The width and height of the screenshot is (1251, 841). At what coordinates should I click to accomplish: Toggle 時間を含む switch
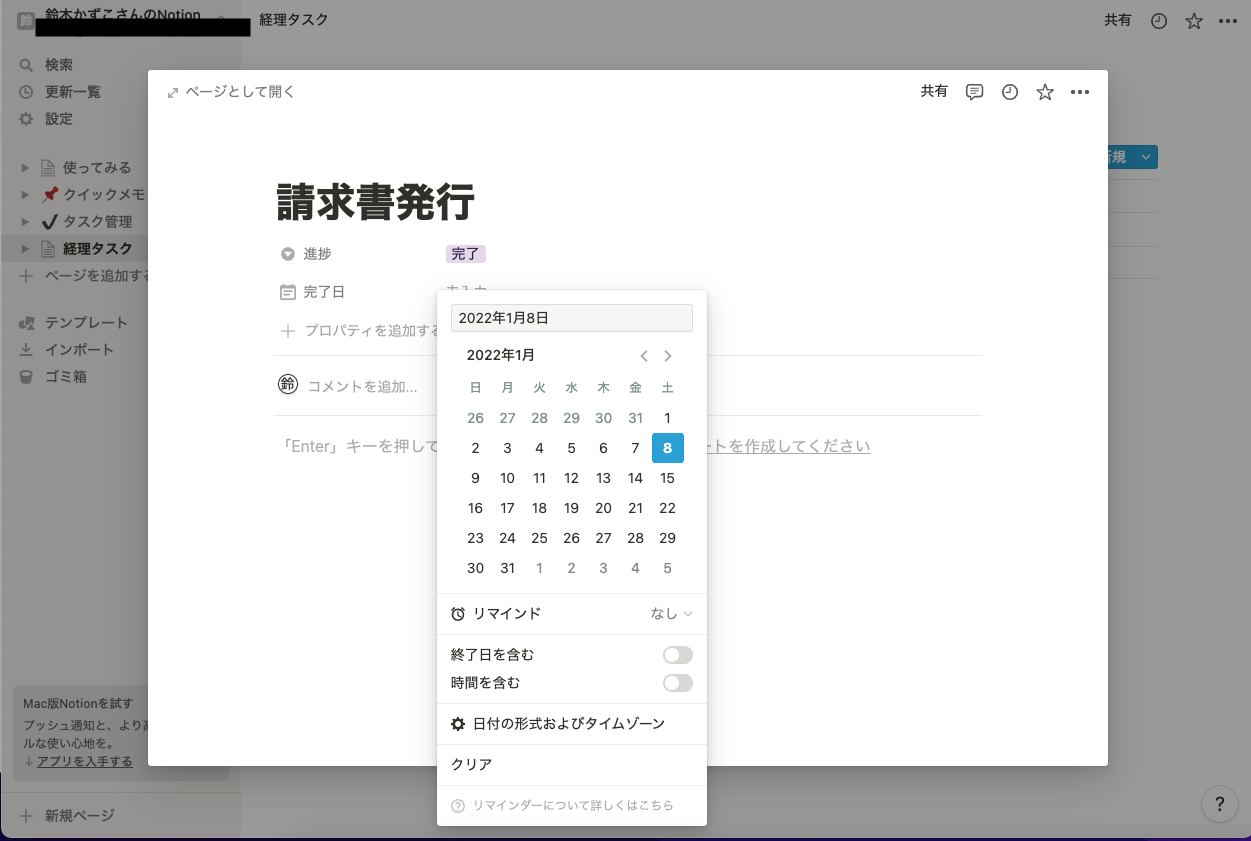click(678, 683)
